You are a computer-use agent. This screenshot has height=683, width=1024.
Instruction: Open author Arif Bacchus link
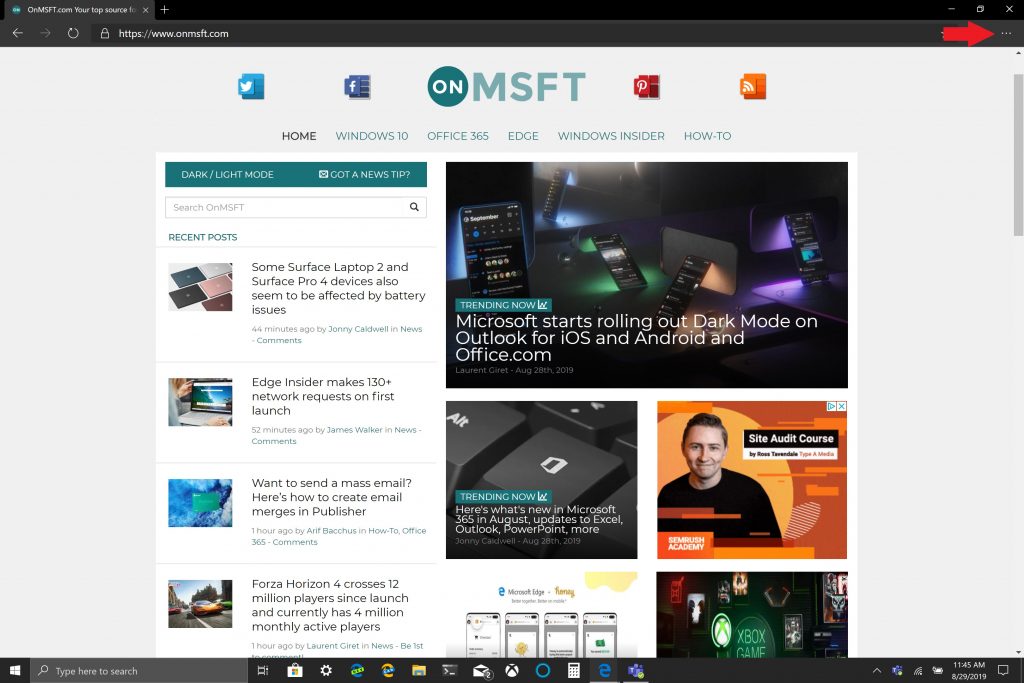pos(331,531)
